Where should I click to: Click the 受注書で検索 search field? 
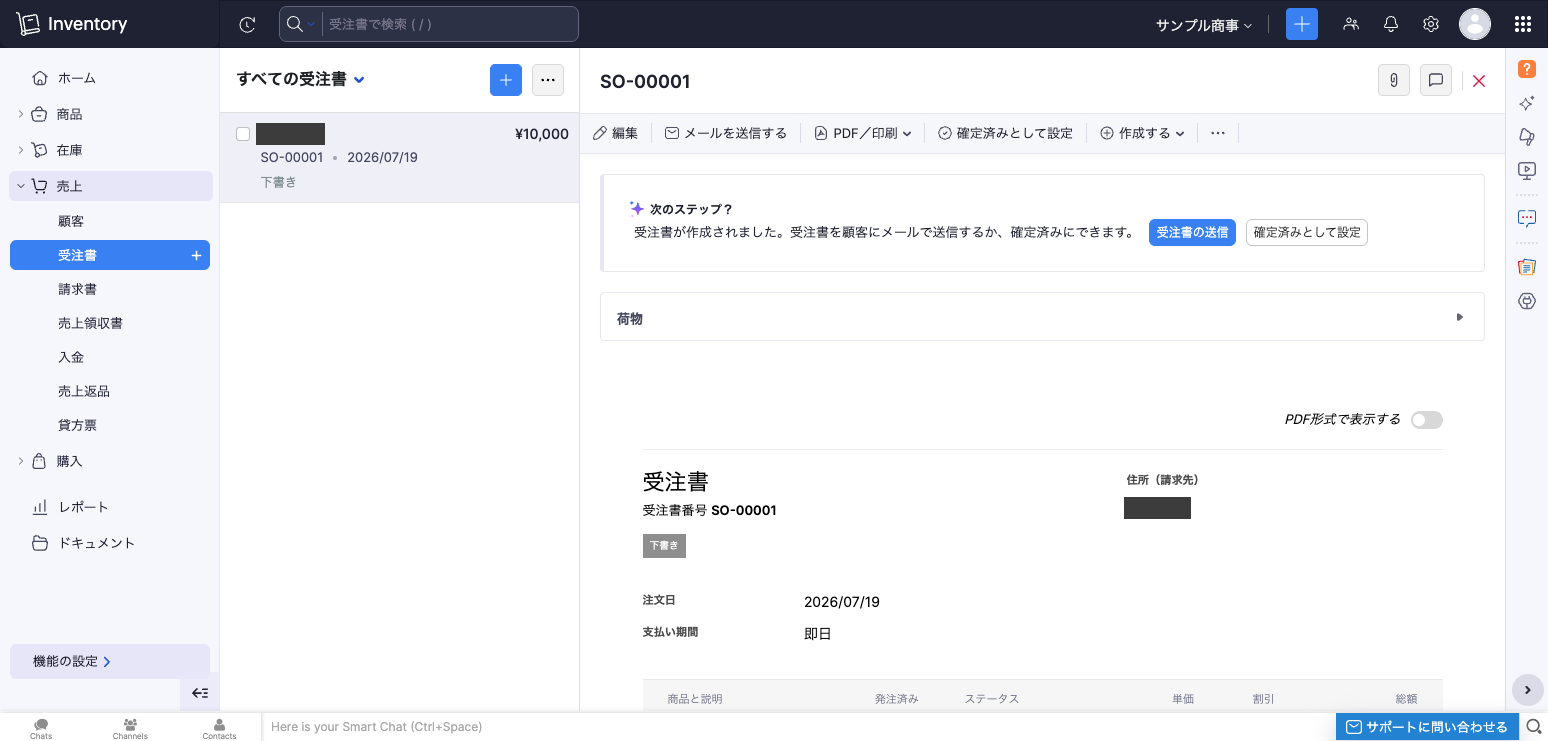[x=450, y=24]
